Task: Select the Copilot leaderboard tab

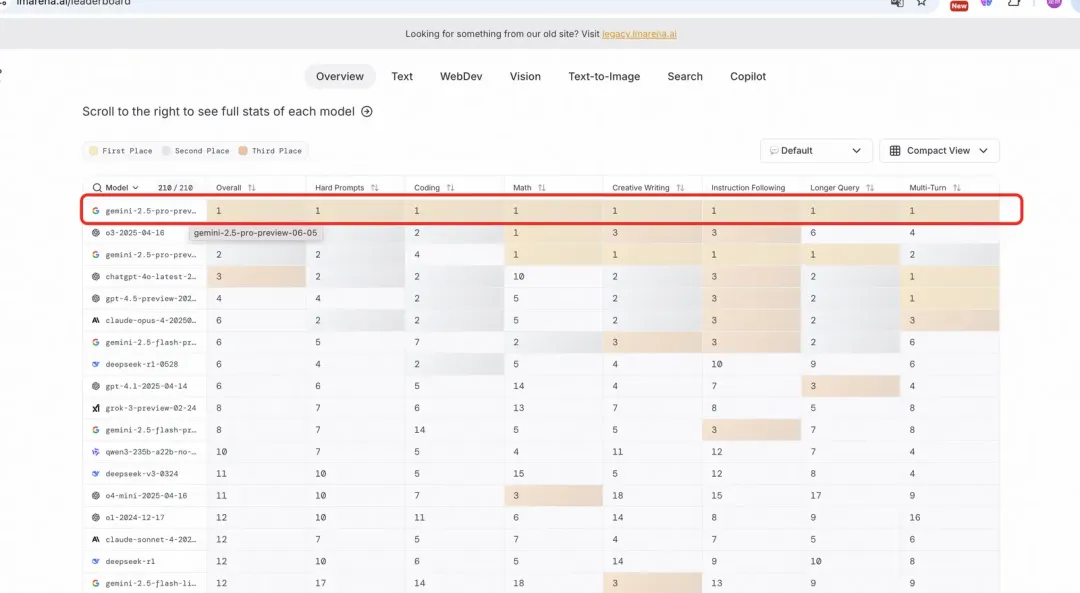Action: click(748, 77)
